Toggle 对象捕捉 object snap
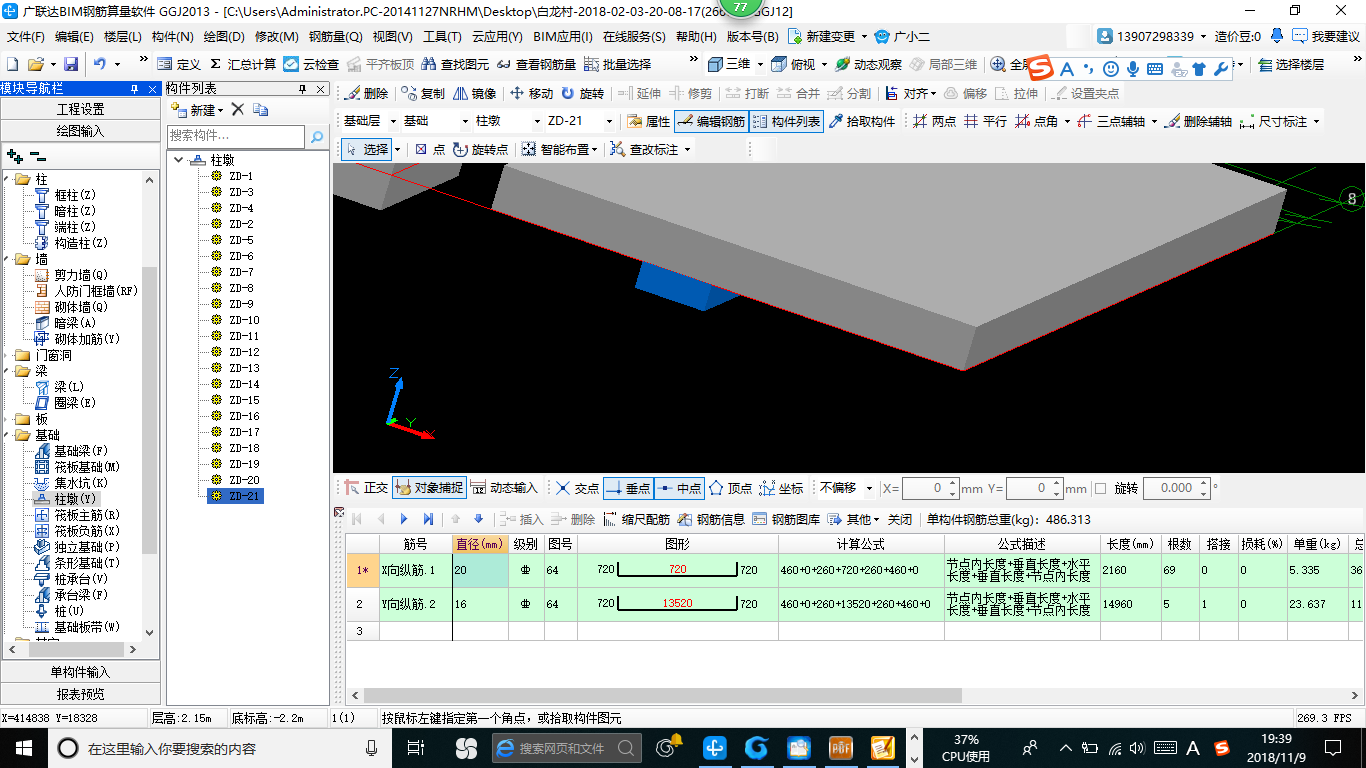This screenshot has width=1366, height=768. [x=429, y=488]
